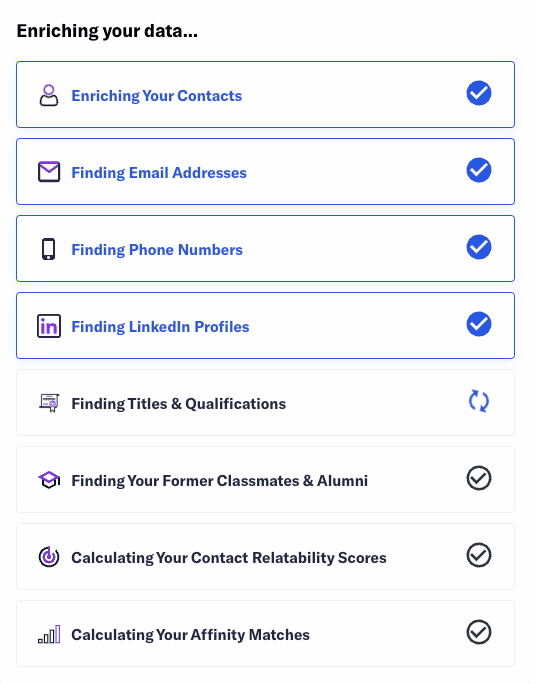Click the envelope icon for Finding Email Addresses
This screenshot has height=684, width=535.
[x=49, y=172]
